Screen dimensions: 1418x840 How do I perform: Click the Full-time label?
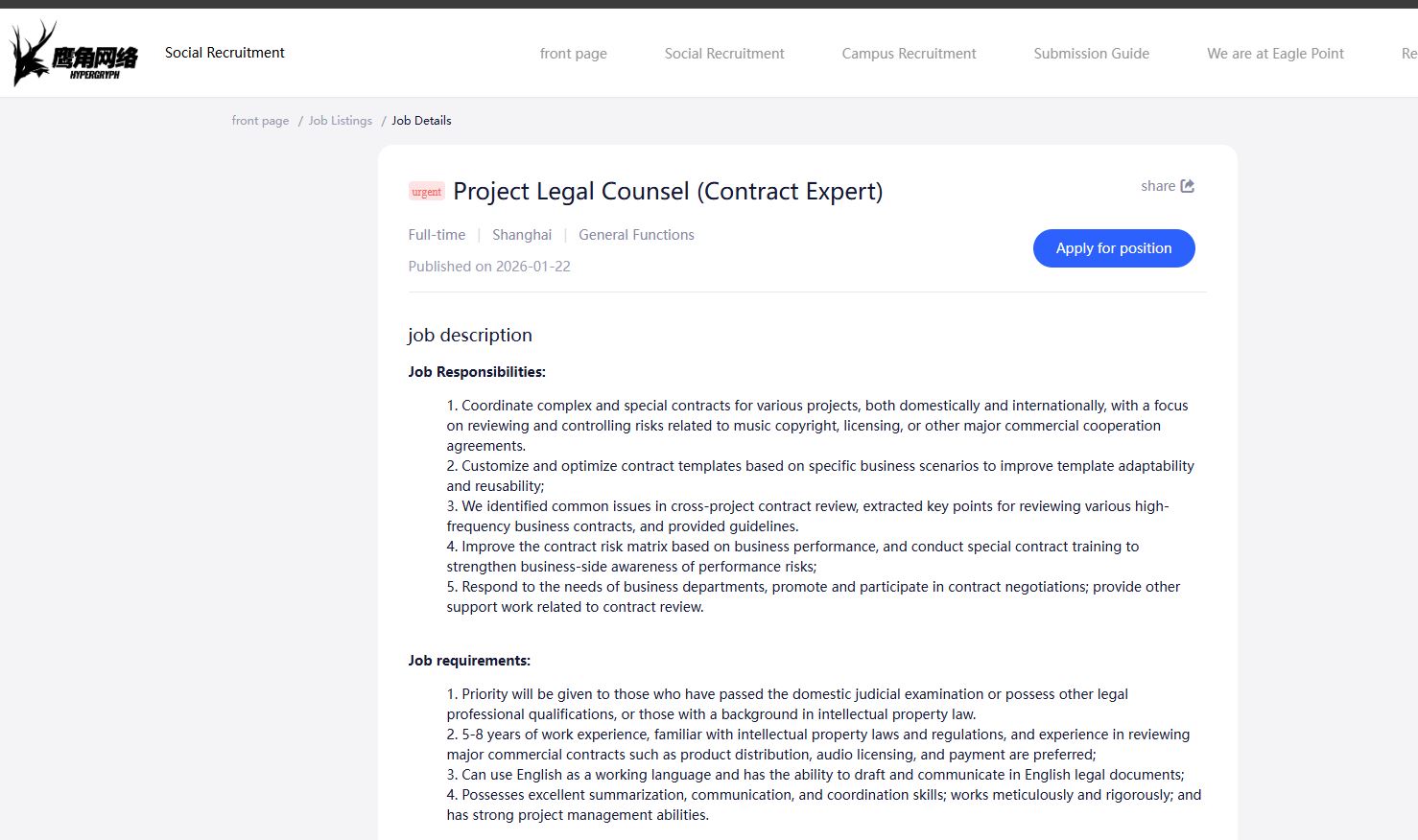(437, 235)
